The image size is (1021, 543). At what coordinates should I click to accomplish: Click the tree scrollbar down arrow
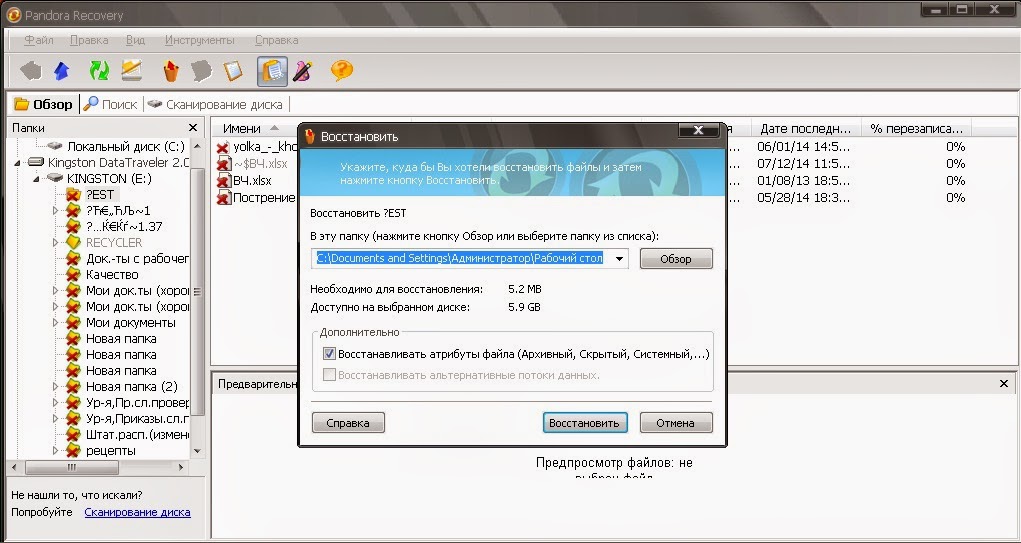point(198,451)
